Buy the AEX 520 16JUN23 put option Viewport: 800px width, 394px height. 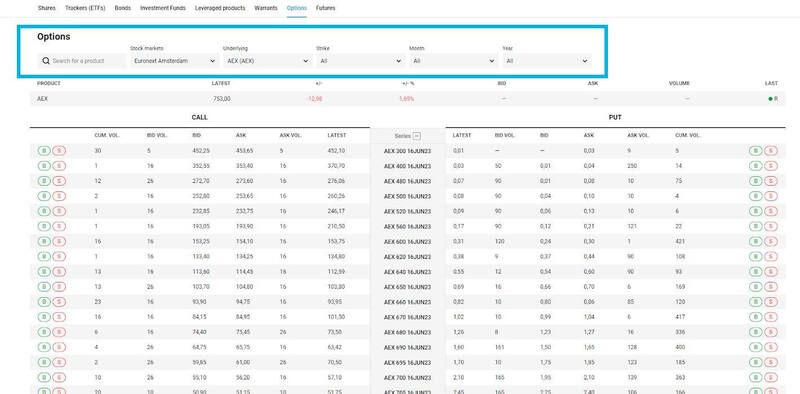click(756, 211)
